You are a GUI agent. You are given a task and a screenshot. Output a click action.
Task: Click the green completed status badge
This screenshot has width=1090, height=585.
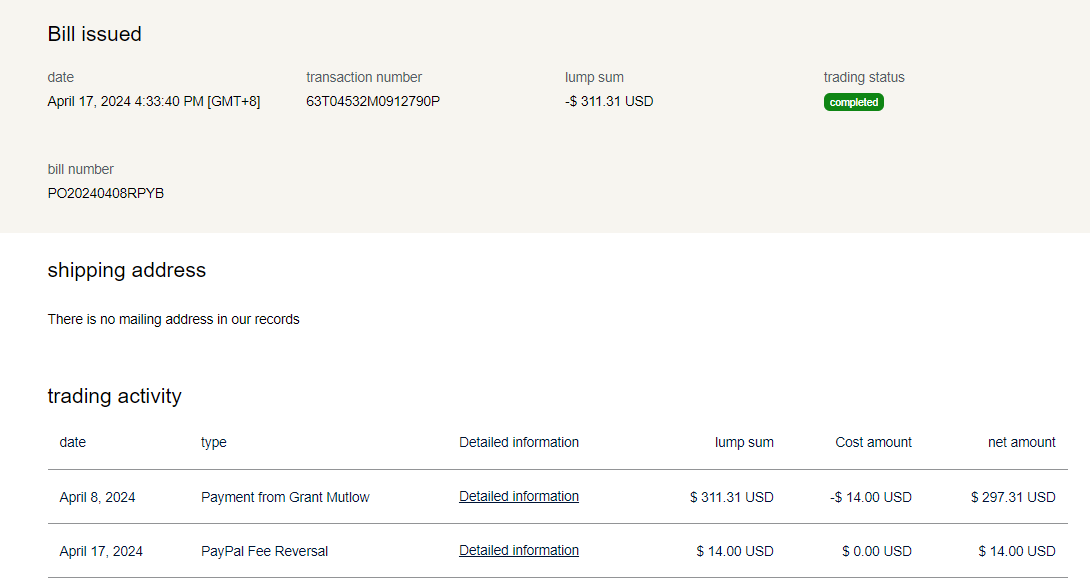tap(853, 102)
